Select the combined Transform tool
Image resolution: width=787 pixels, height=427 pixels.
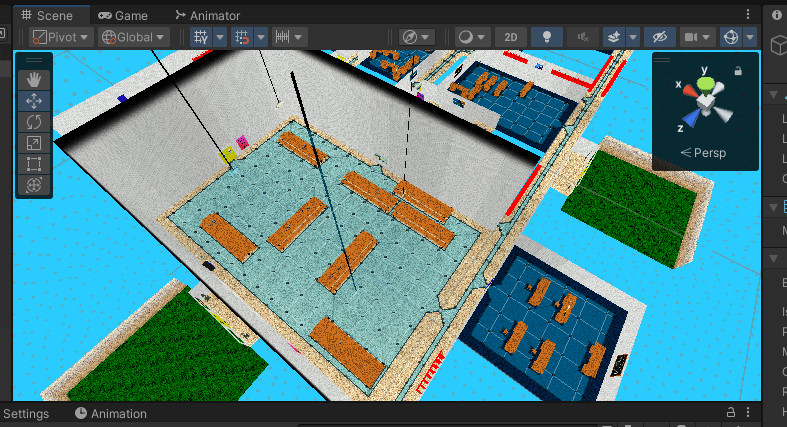click(34, 185)
